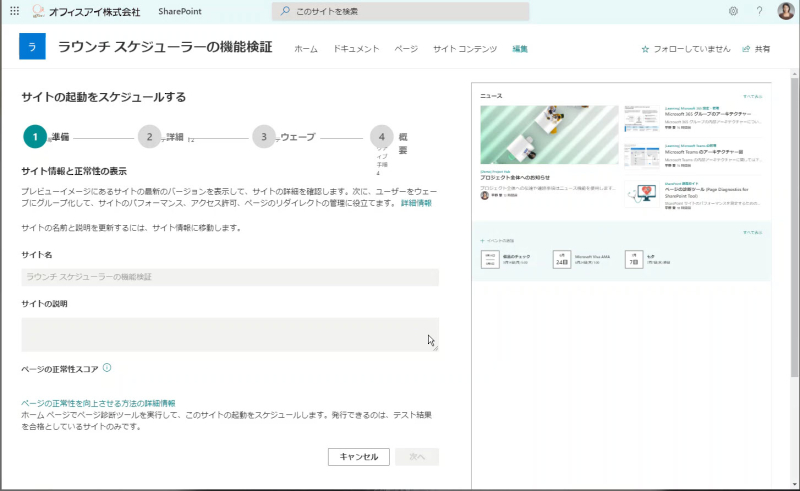
Task: Click the 共有 share button
Action: tap(756, 49)
